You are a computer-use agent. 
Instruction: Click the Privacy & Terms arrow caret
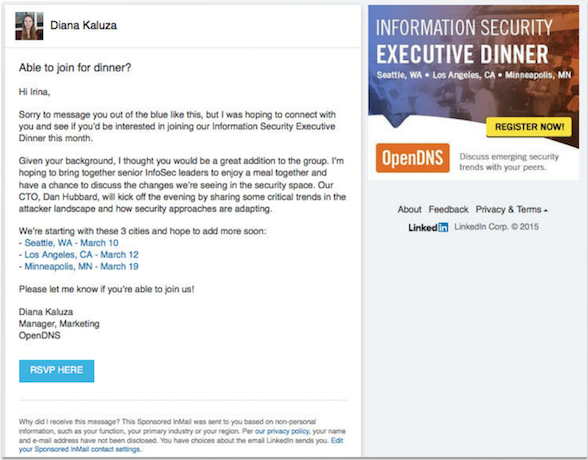pos(546,211)
